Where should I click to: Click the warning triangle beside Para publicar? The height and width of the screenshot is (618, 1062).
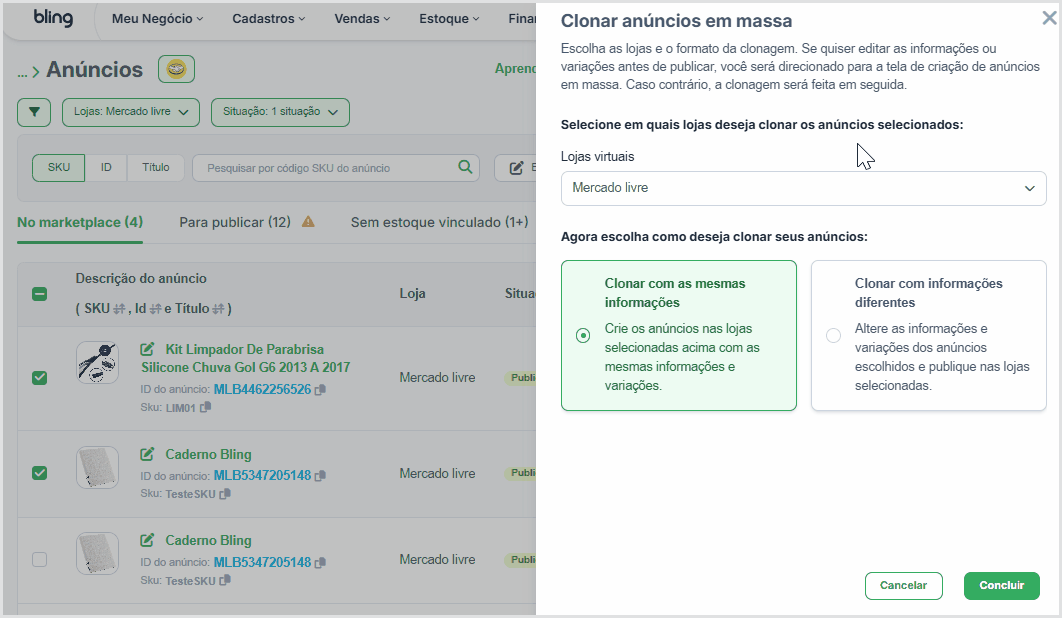(x=308, y=222)
